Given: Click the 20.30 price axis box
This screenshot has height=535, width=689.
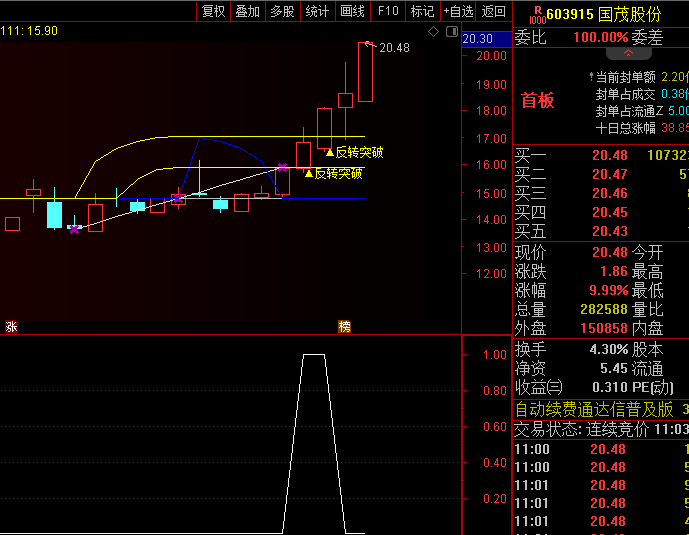Looking at the screenshot, I should [487, 39].
